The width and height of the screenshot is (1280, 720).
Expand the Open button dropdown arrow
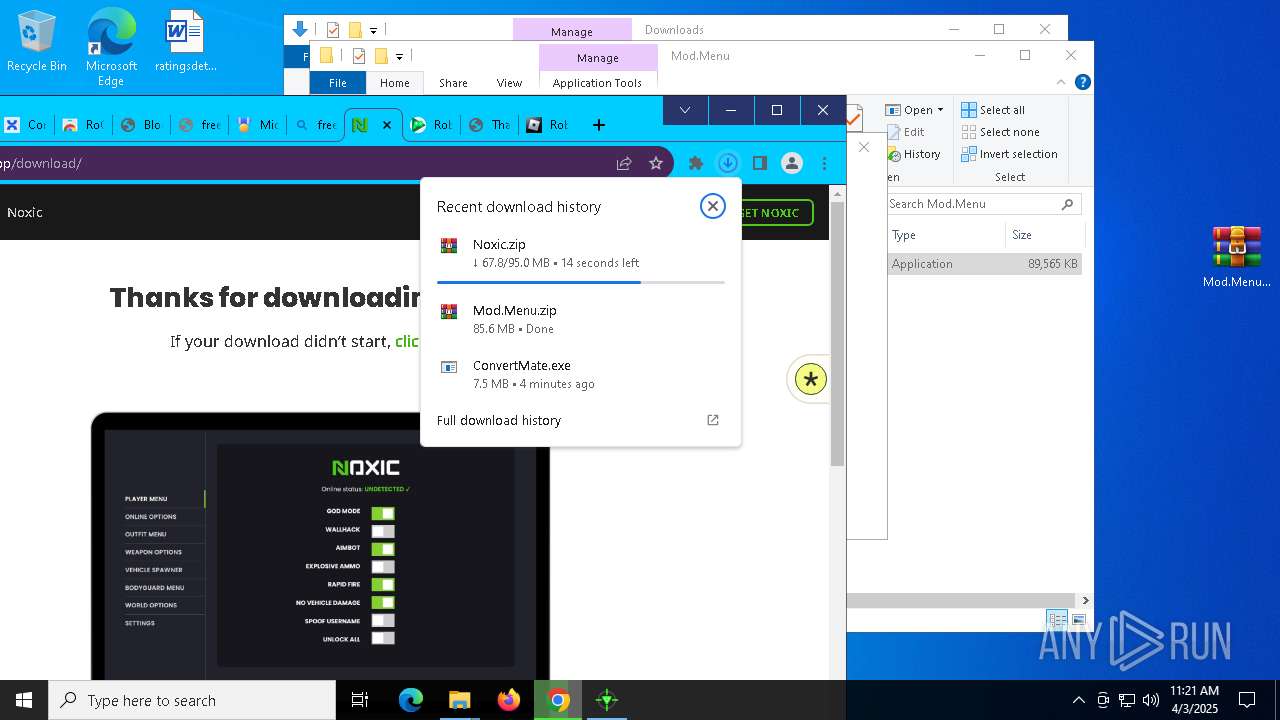[x=940, y=110]
